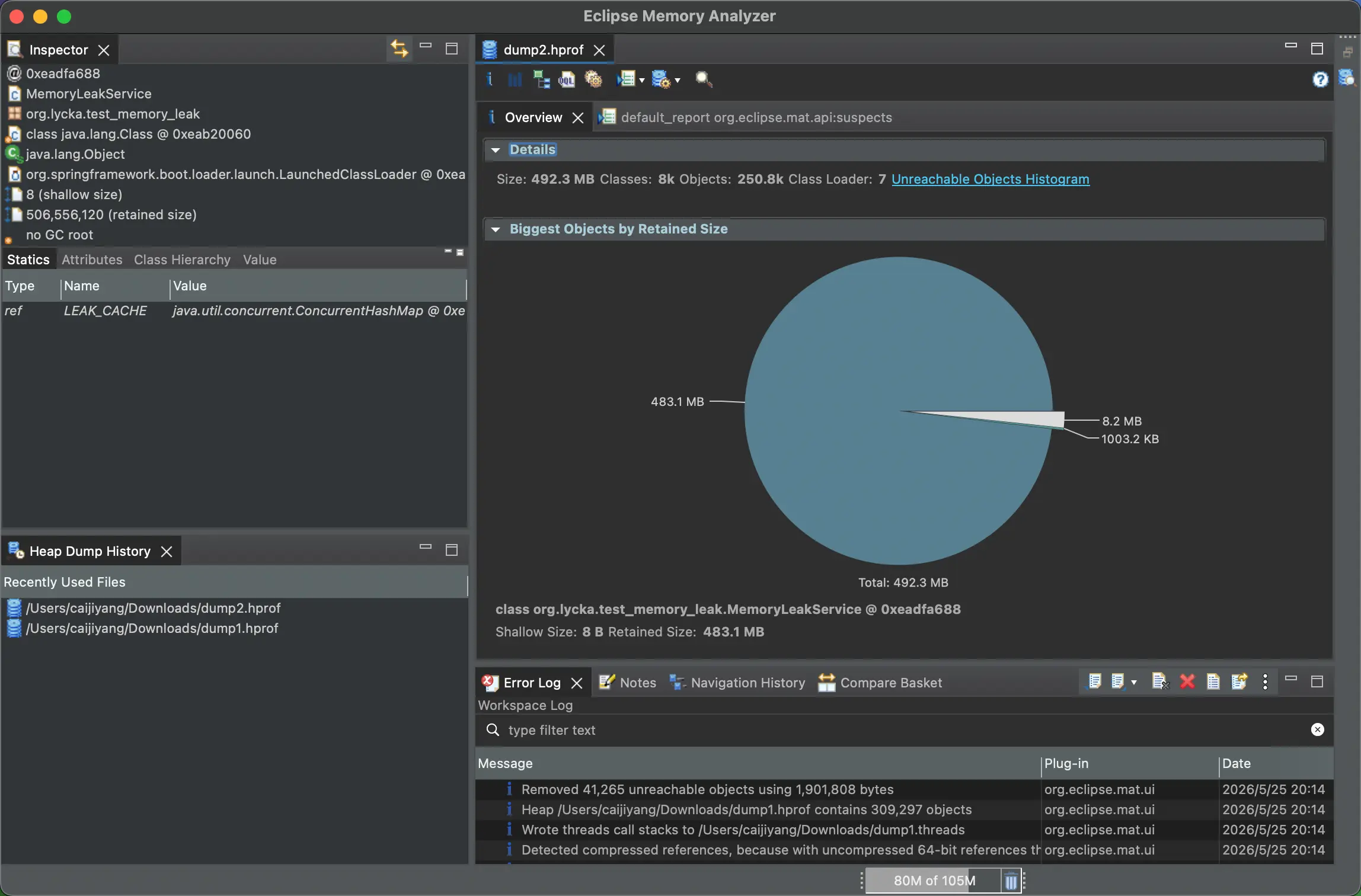Maximize the Heap Dump History panel

point(452,550)
